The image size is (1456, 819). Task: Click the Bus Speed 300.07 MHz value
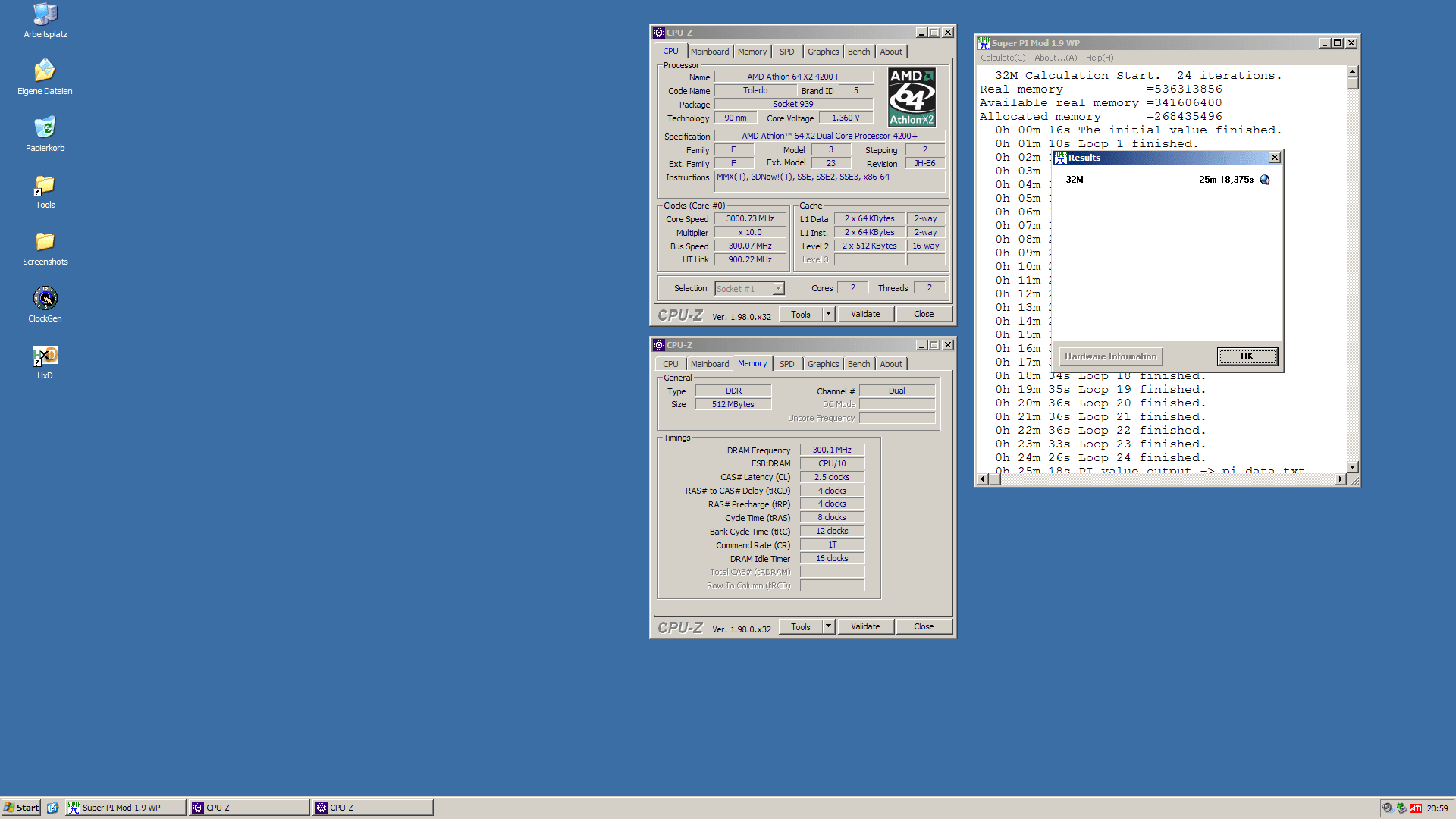click(x=750, y=246)
